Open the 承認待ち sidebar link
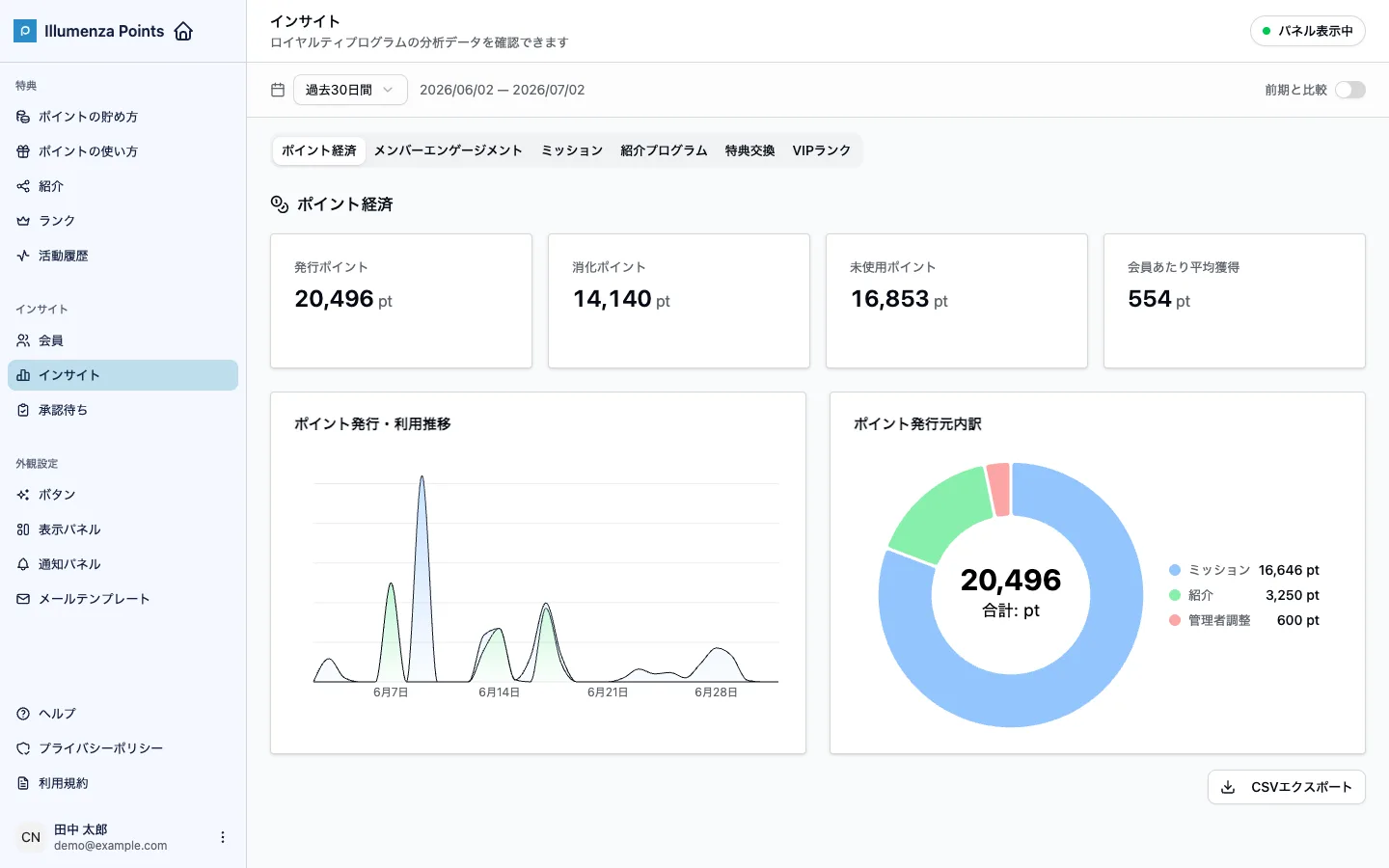This screenshot has width=1389, height=868. pyautogui.click(x=123, y=410)
